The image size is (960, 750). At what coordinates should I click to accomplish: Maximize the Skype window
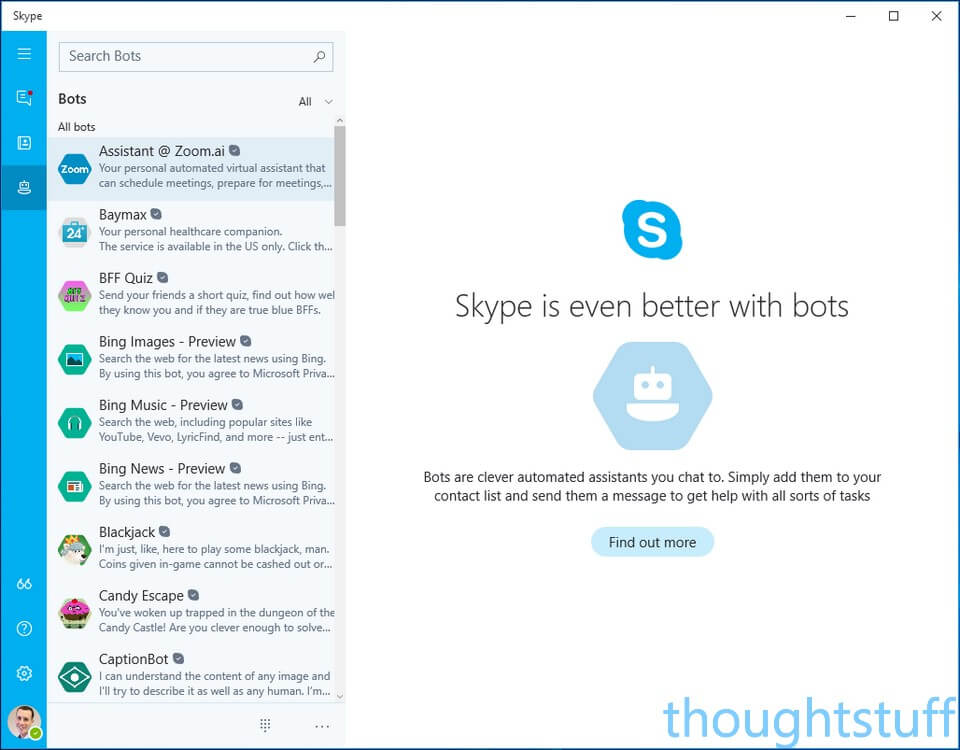893,16
